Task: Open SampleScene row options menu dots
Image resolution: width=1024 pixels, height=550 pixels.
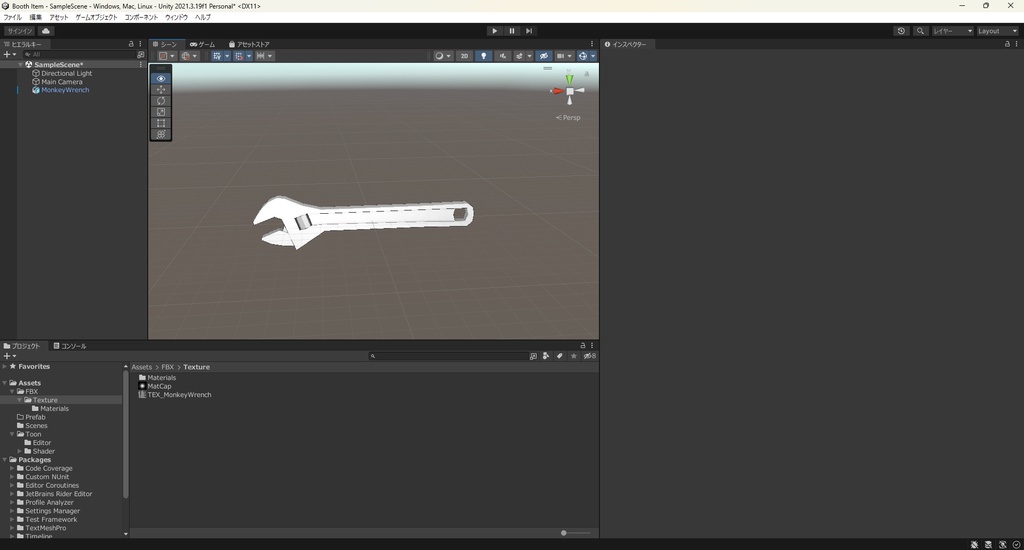Action: (x=140, y=65)
